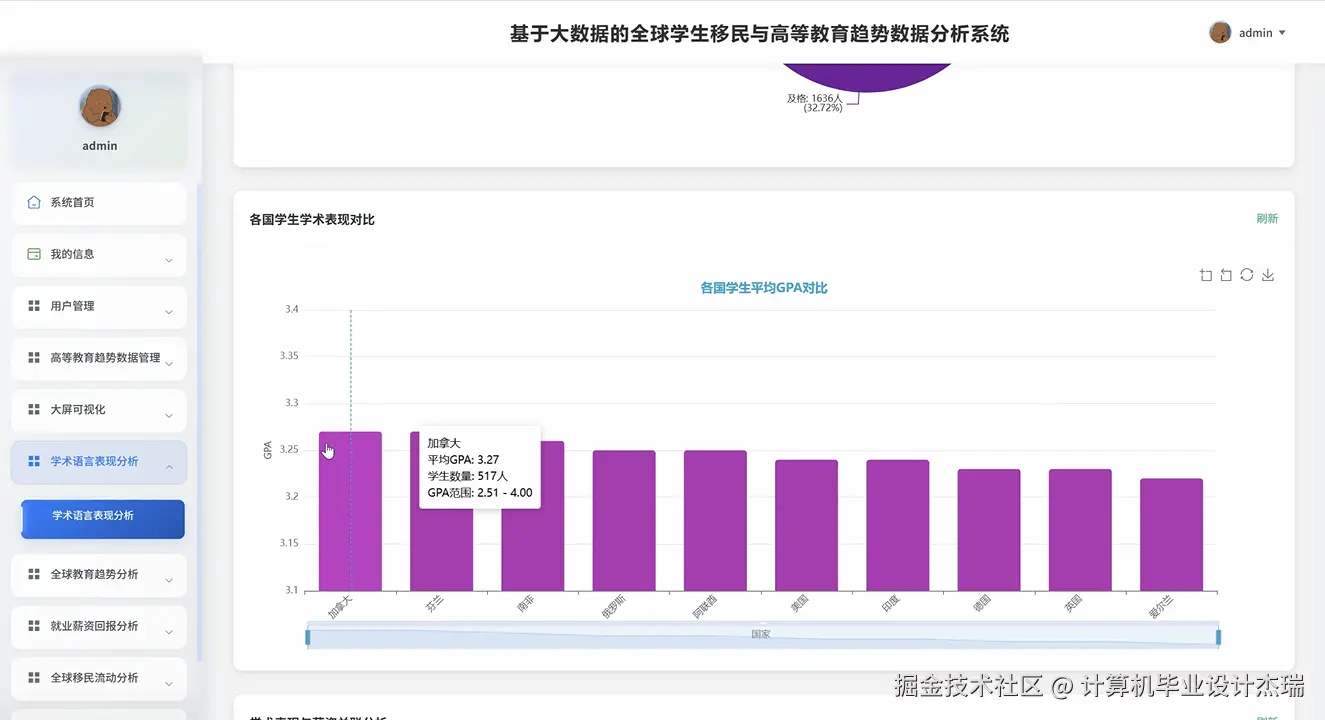Download the GPA chart as image

(x=1268, y=275)
